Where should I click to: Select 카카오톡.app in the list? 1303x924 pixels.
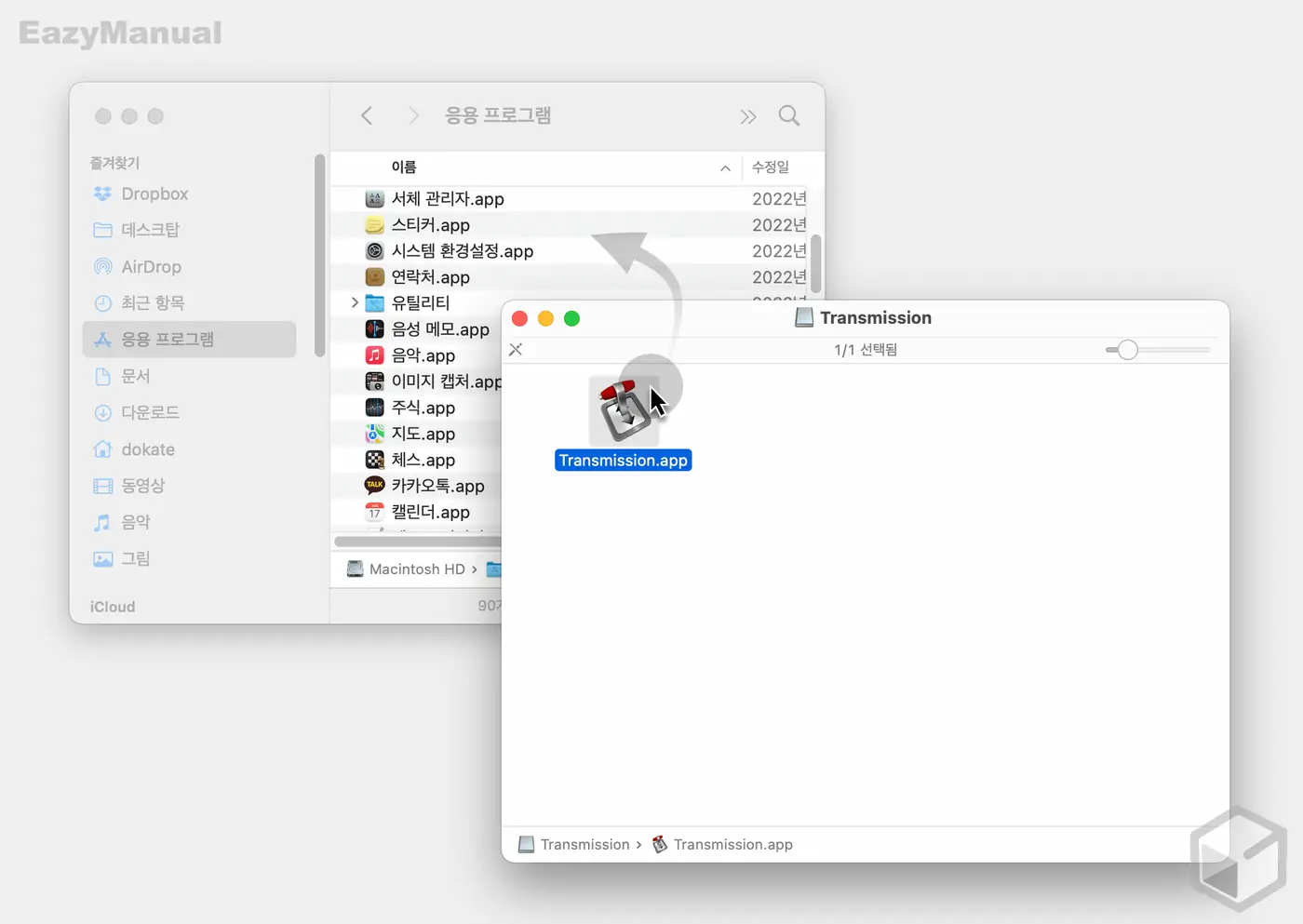click(x=437, y=486)
